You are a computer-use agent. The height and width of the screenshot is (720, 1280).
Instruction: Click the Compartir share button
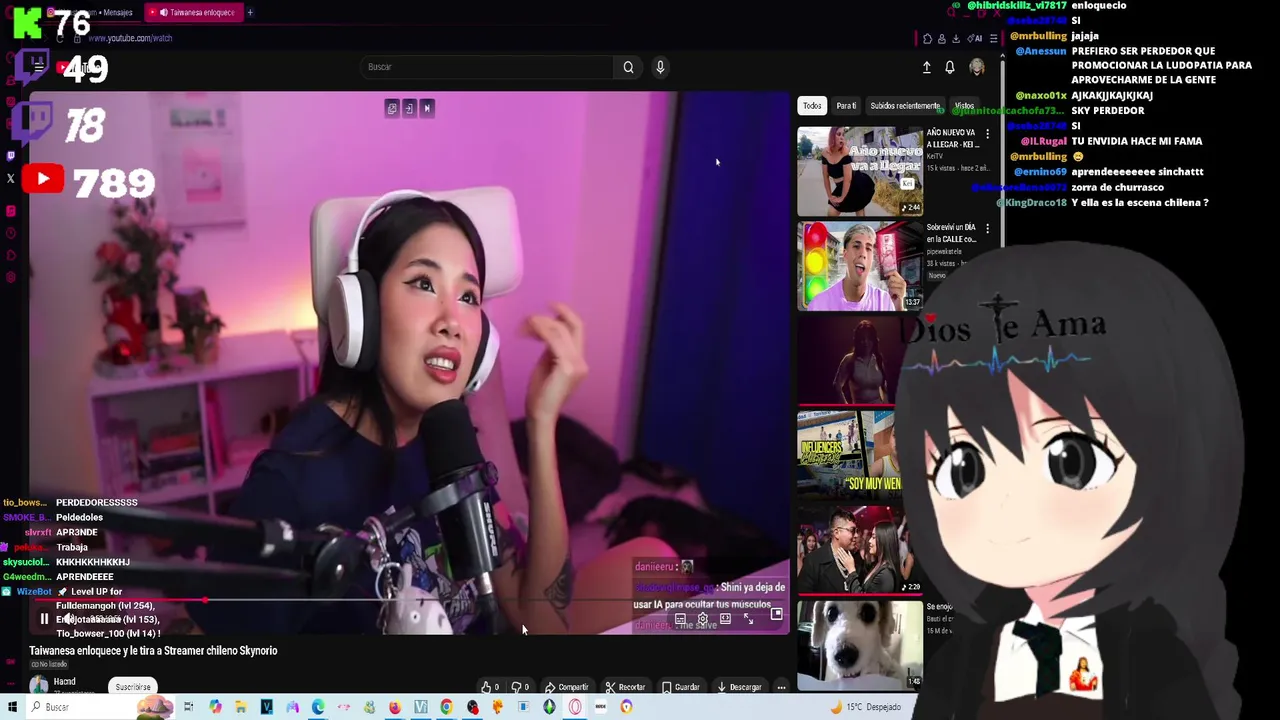click(x=566, y=687)
